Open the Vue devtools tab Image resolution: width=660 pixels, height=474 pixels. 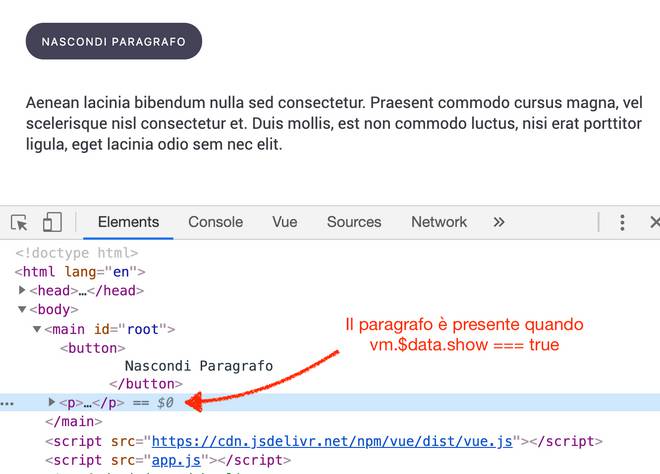[285, 222]
